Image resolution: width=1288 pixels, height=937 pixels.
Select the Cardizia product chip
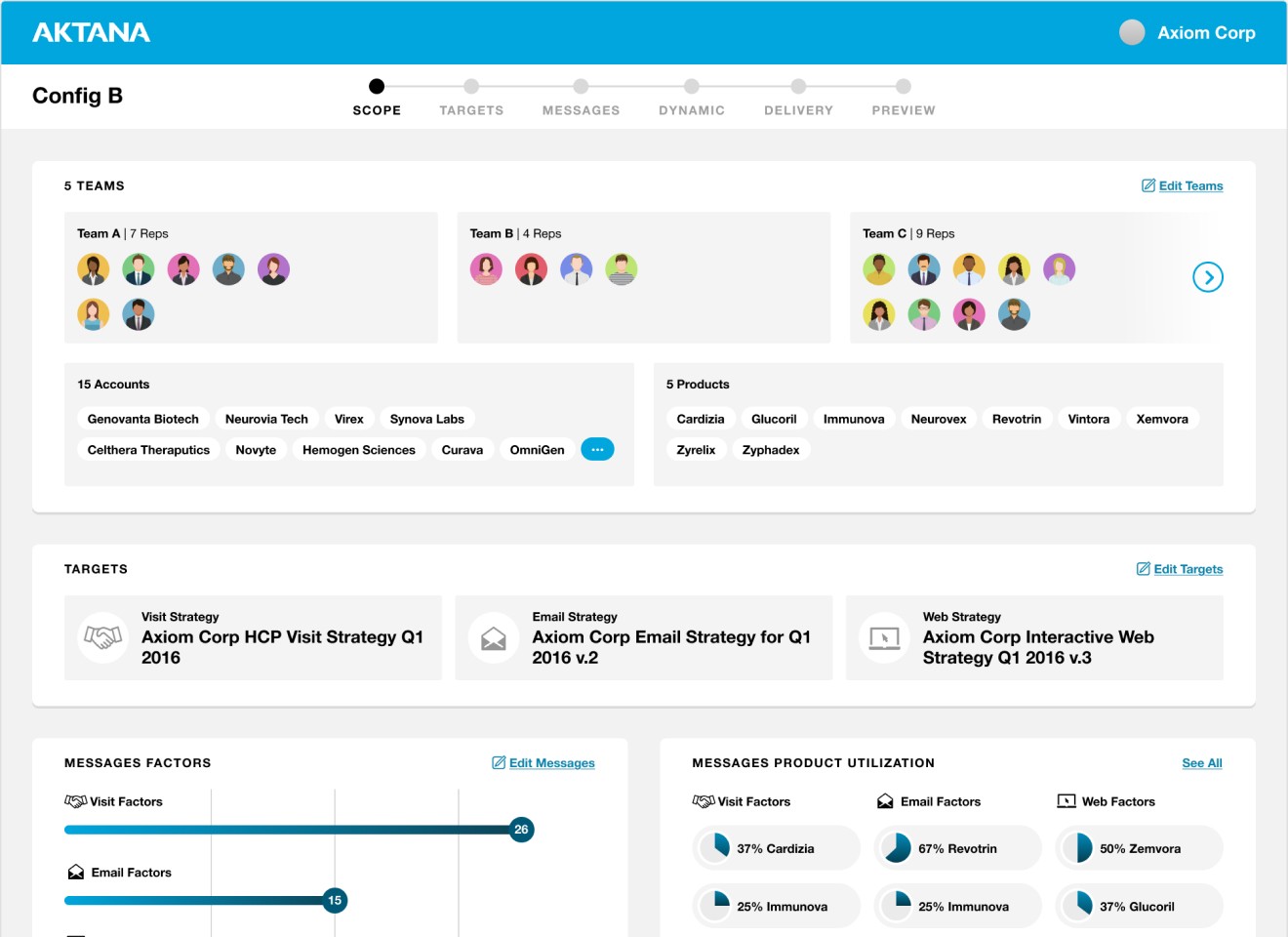tap(701, 419)
